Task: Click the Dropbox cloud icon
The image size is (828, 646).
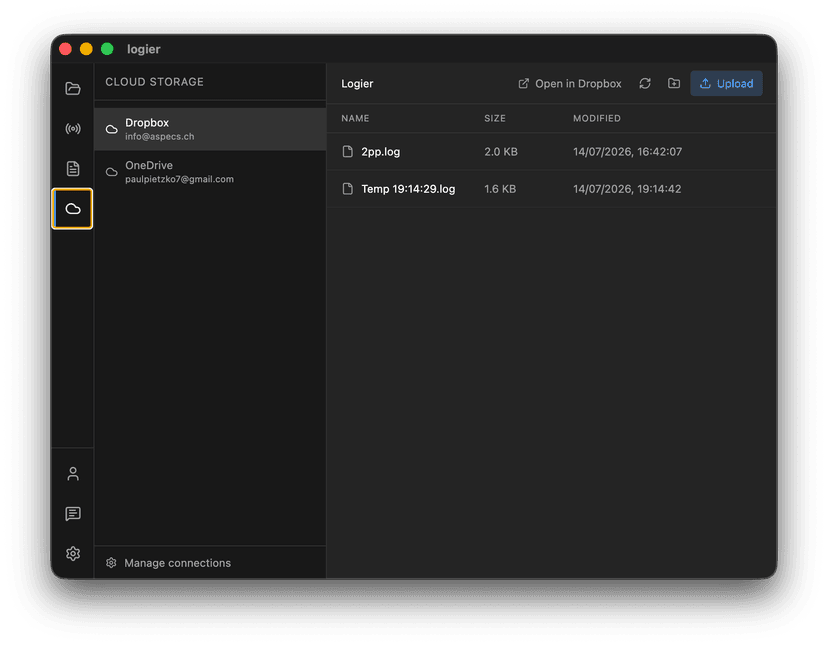Action: point(111,129)
